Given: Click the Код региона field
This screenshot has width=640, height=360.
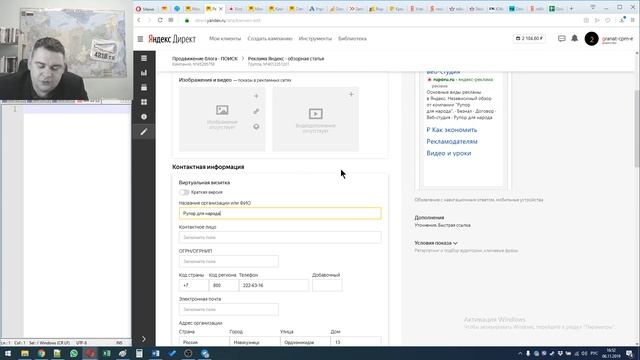Looking at the screenshot, I should [x=223, y=285].
